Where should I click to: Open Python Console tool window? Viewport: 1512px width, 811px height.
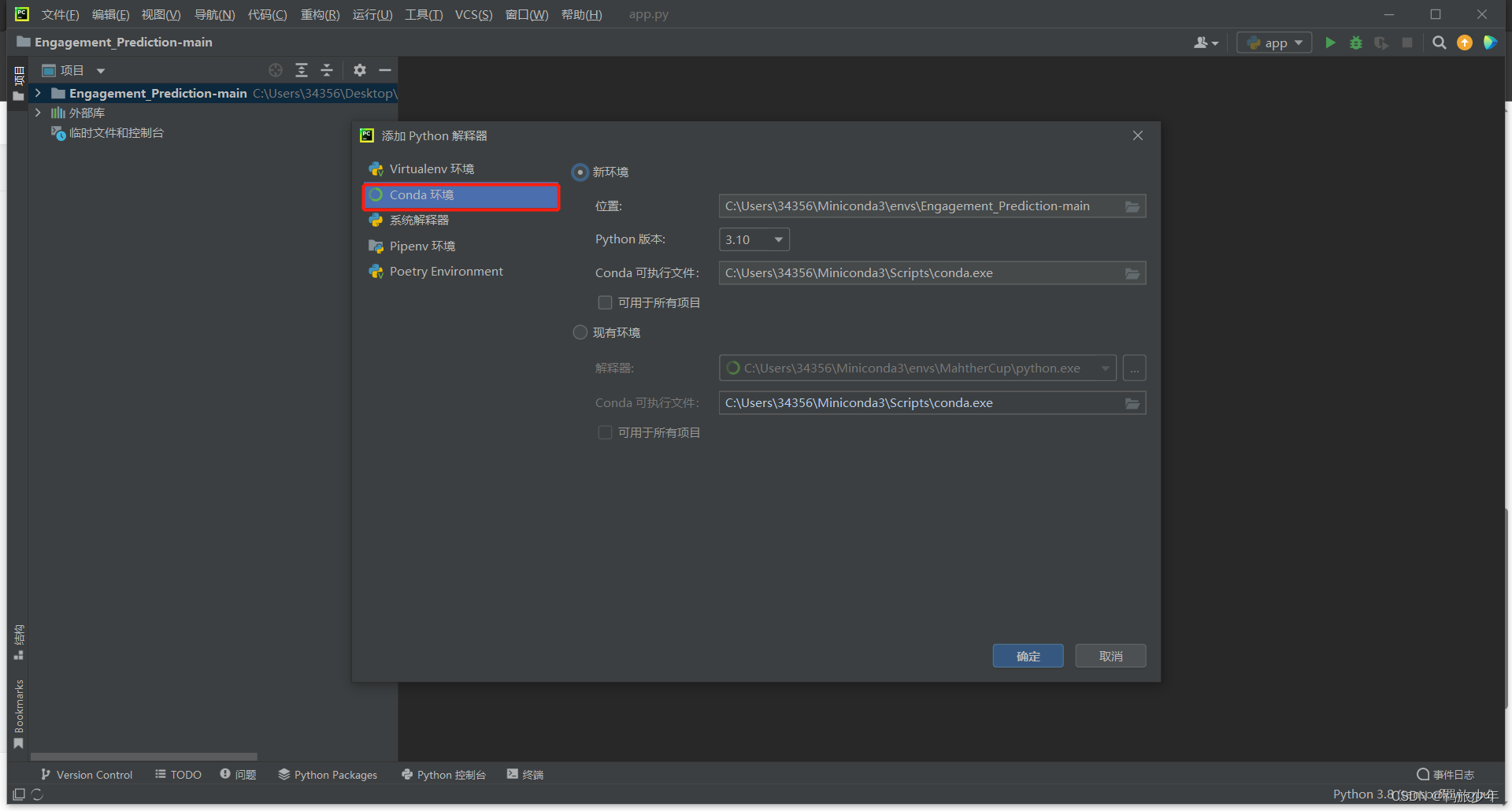pyautogui.click(x=443, y=775)
